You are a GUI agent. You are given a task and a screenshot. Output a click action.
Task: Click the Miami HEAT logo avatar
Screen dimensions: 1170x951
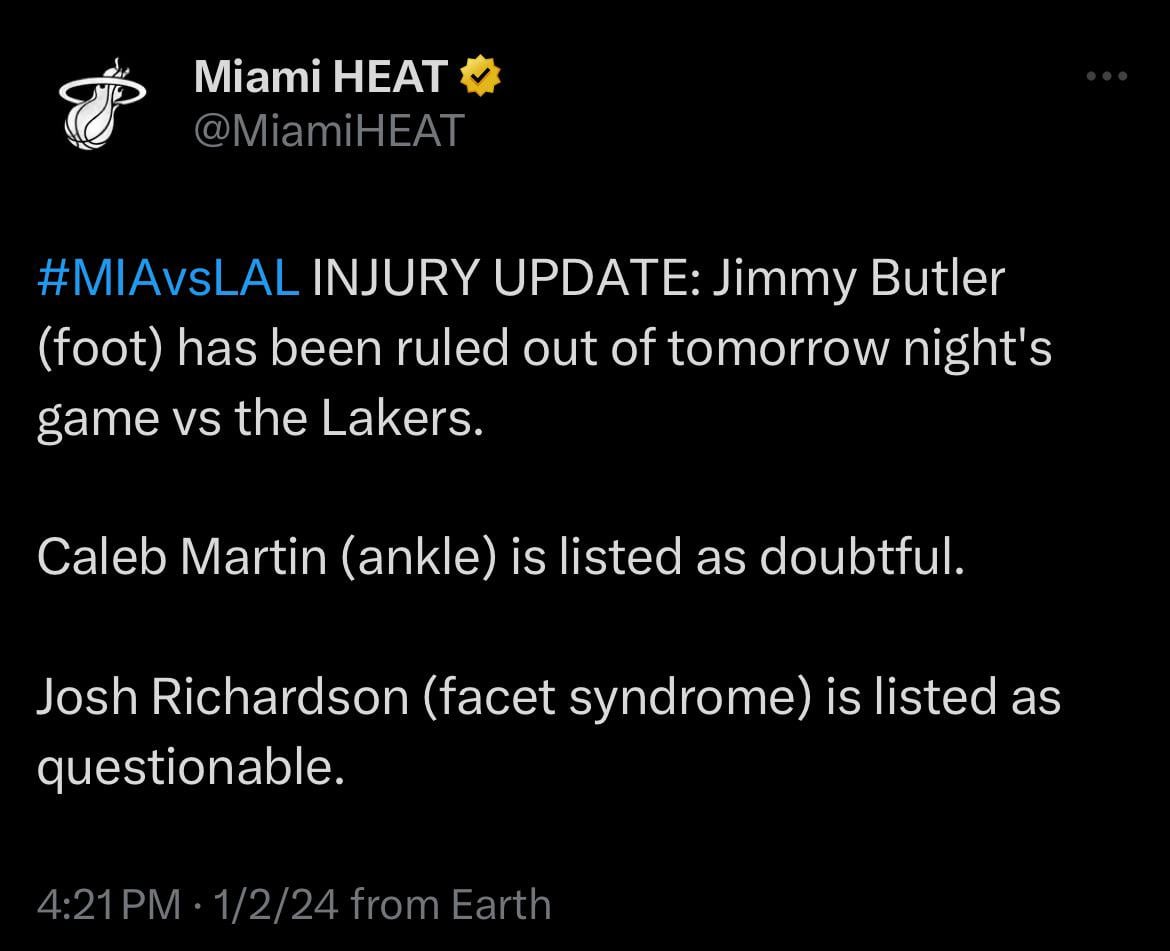point(102,103)
